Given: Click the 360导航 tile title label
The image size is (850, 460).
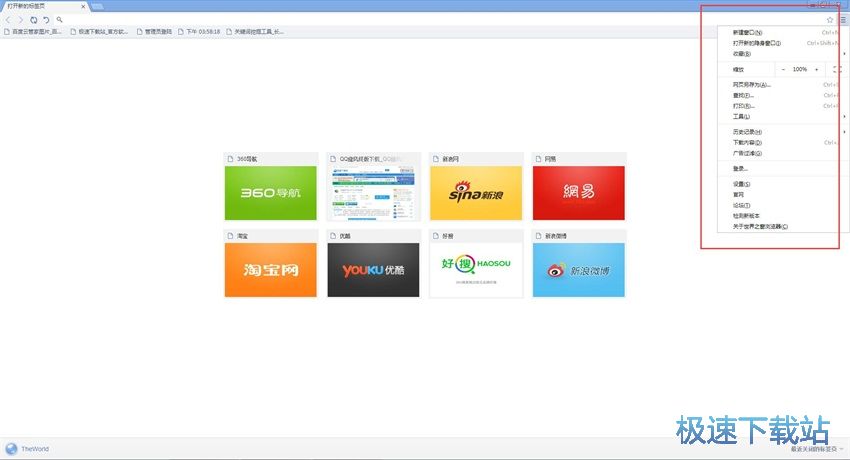Looking at the screenshot, I should coord(247,159).
